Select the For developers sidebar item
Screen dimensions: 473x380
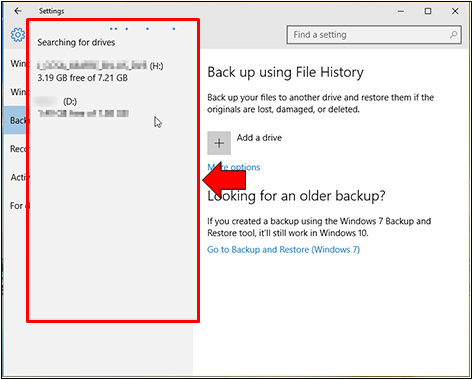pos(18,206)
